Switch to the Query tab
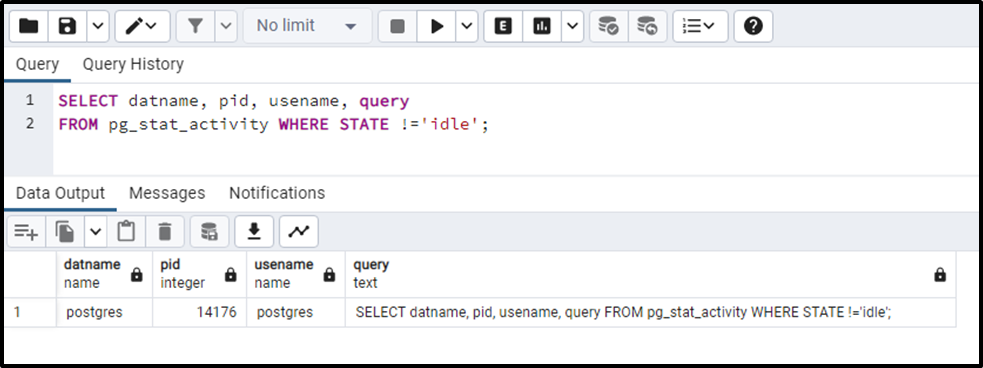983x368 pixels. point(38,64)
